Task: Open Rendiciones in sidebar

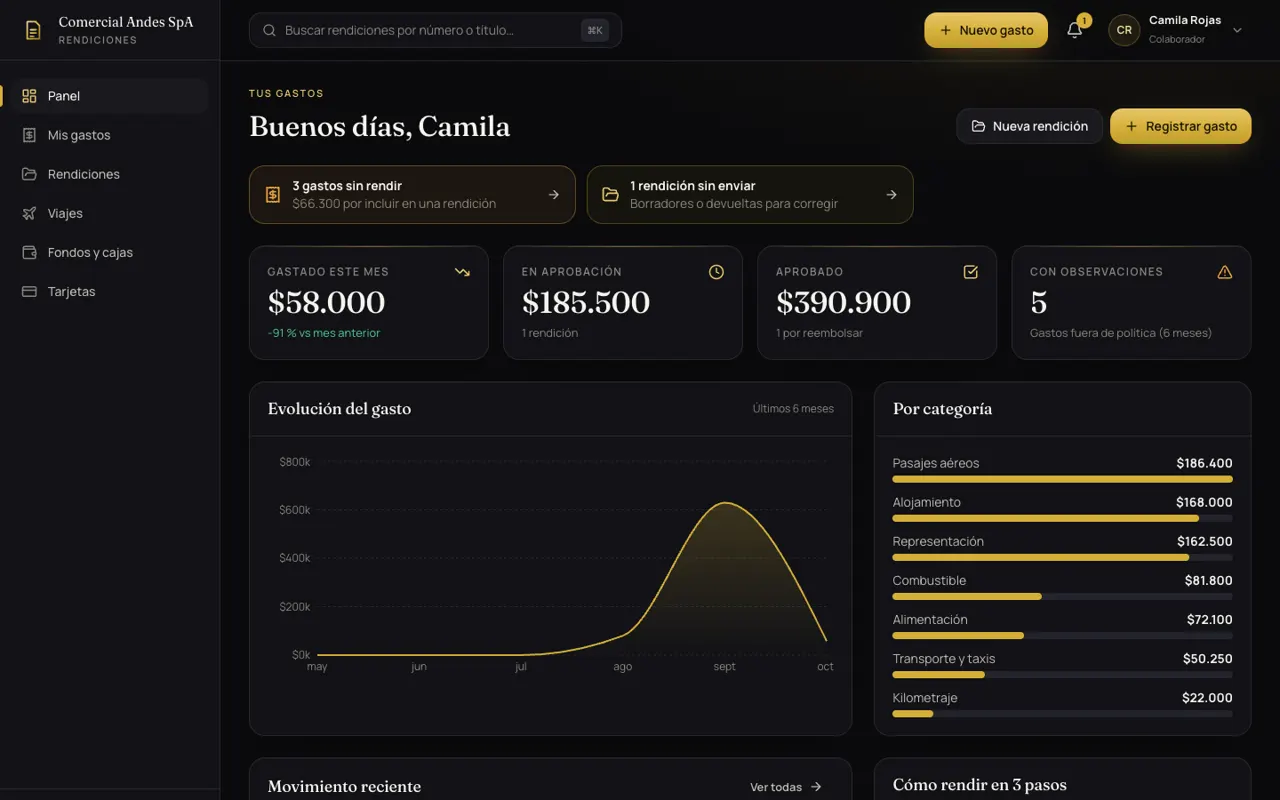Action: point(104,174)
